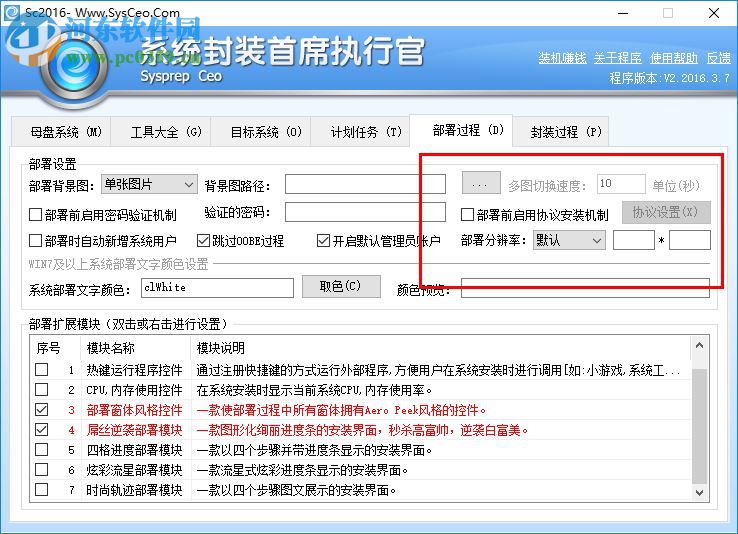This screenshot has width=738, height=534.
Task: Expand the 部署分辨率 dropdown
Action: coord(569,240)
